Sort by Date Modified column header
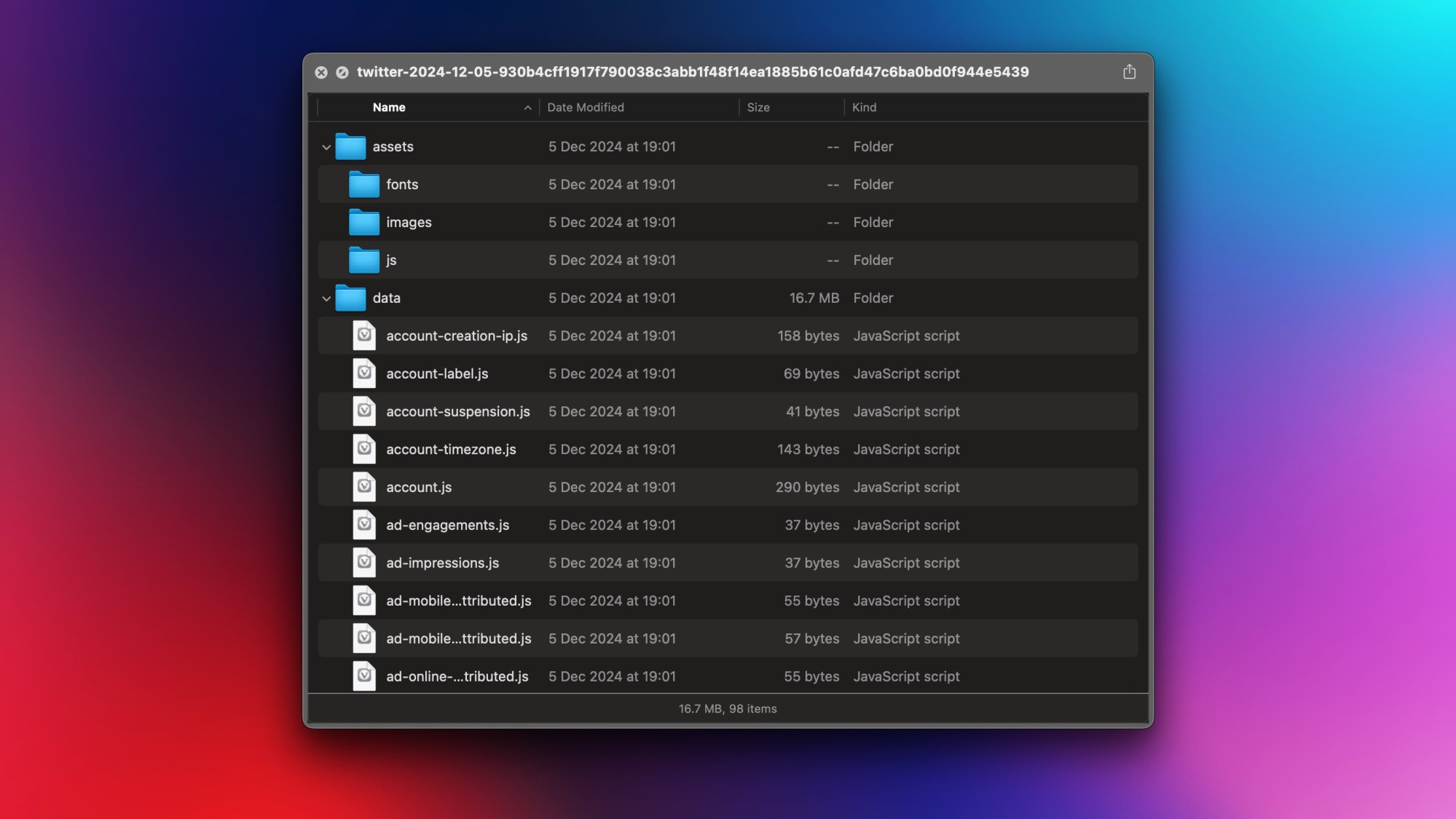The width and height of the screenshot is (1456, 819). (586, 107)
